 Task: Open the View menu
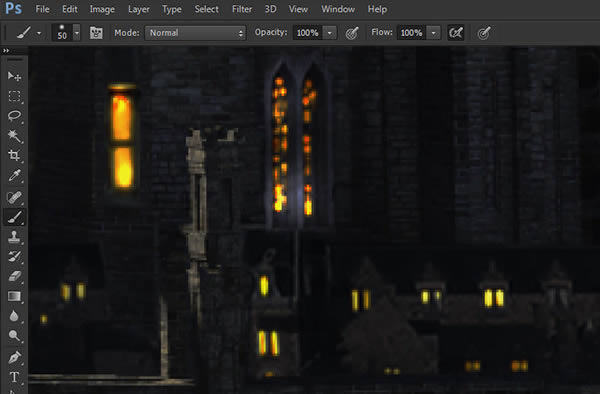coord(298,9)
